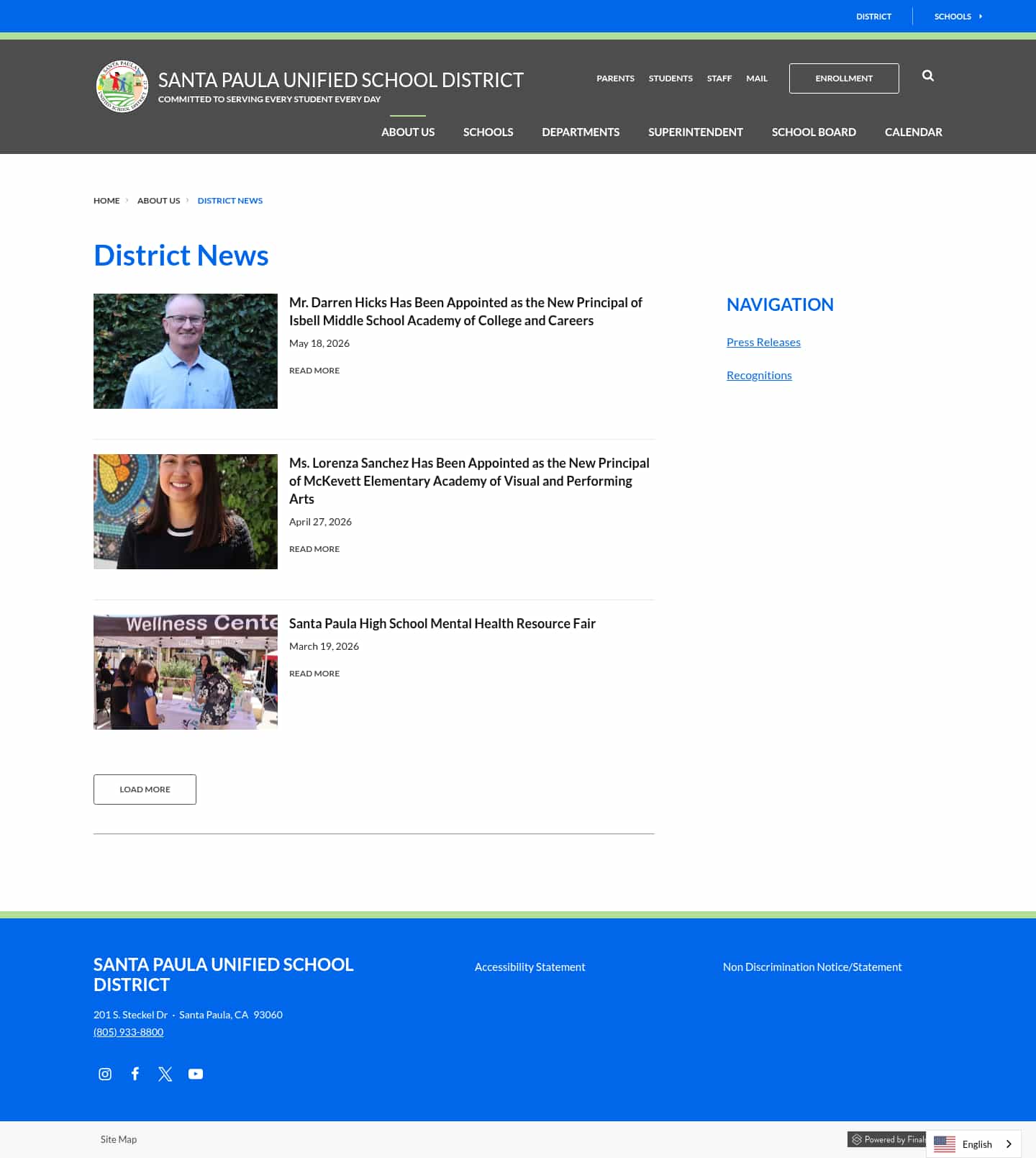Open Press Releases navigation link
This screenshot has height=1158, width=1036.
click(763, 343)
